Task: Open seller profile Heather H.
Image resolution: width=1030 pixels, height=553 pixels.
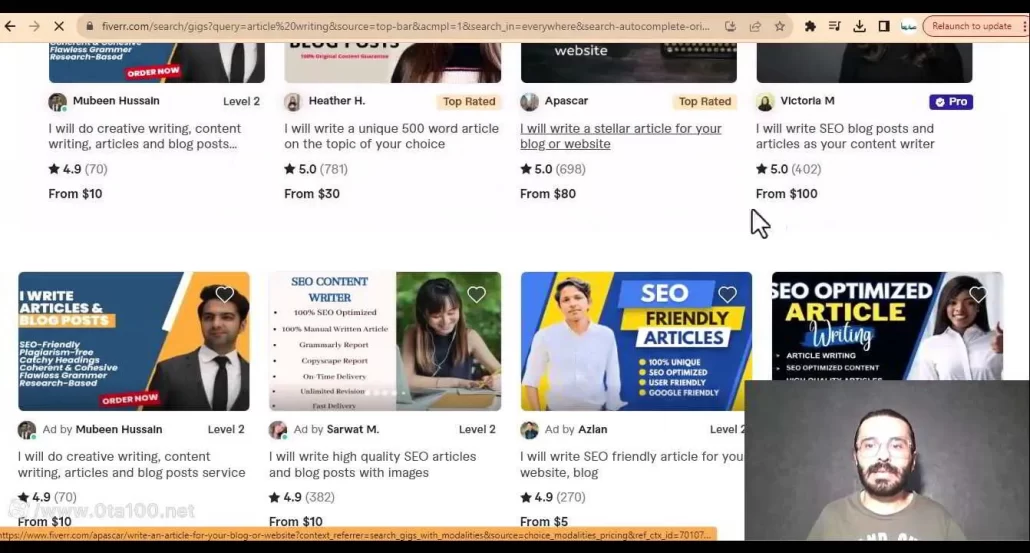Action: click(x=337, y=101)
